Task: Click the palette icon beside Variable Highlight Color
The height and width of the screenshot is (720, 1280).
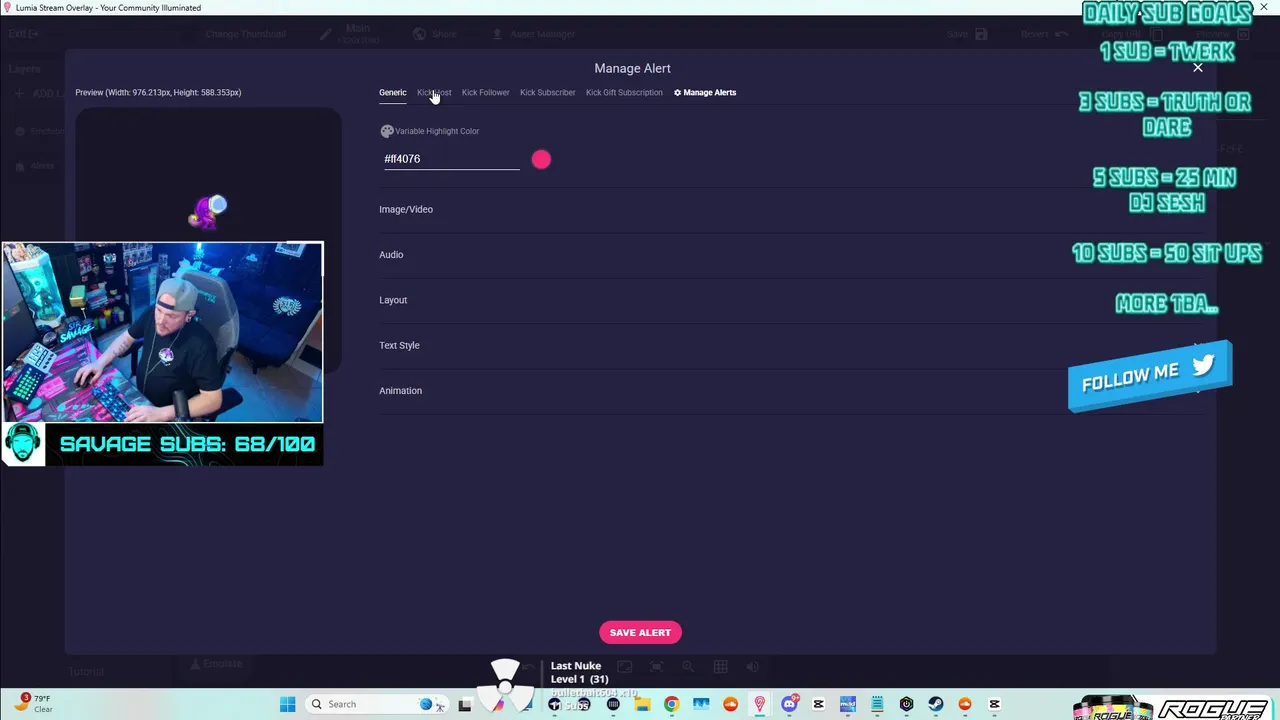Action: (x=387, y=131)
